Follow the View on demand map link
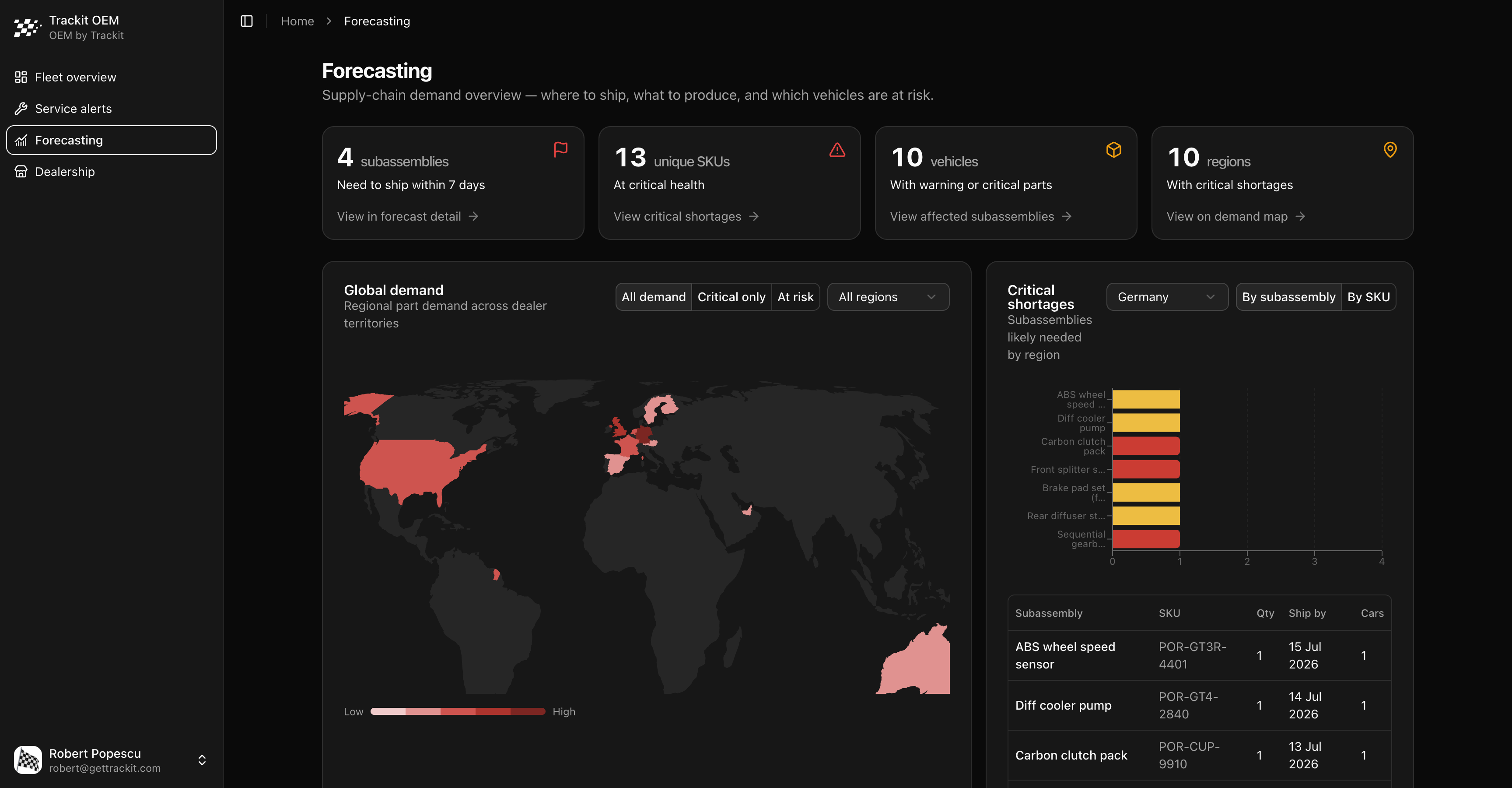 coord(1235,217)
